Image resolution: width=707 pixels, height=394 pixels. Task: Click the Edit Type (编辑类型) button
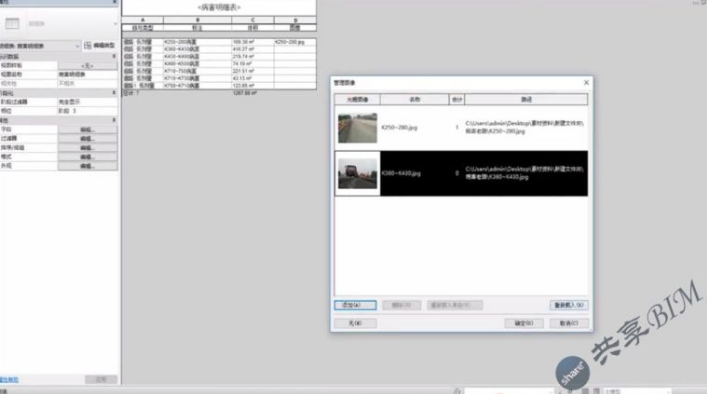[100, 46]
